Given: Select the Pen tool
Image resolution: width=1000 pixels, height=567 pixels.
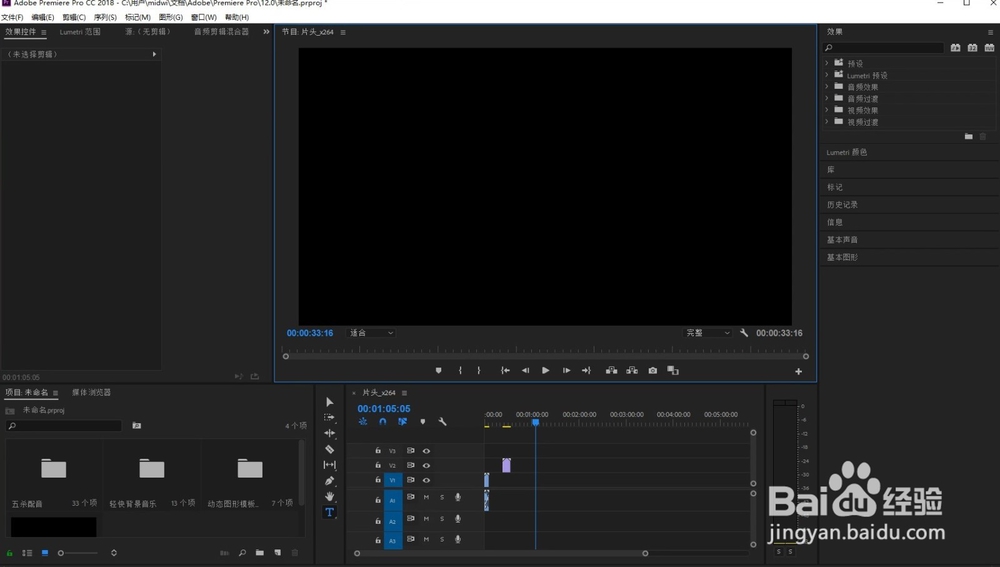Looking at the screenshot, I should (330, 481).
